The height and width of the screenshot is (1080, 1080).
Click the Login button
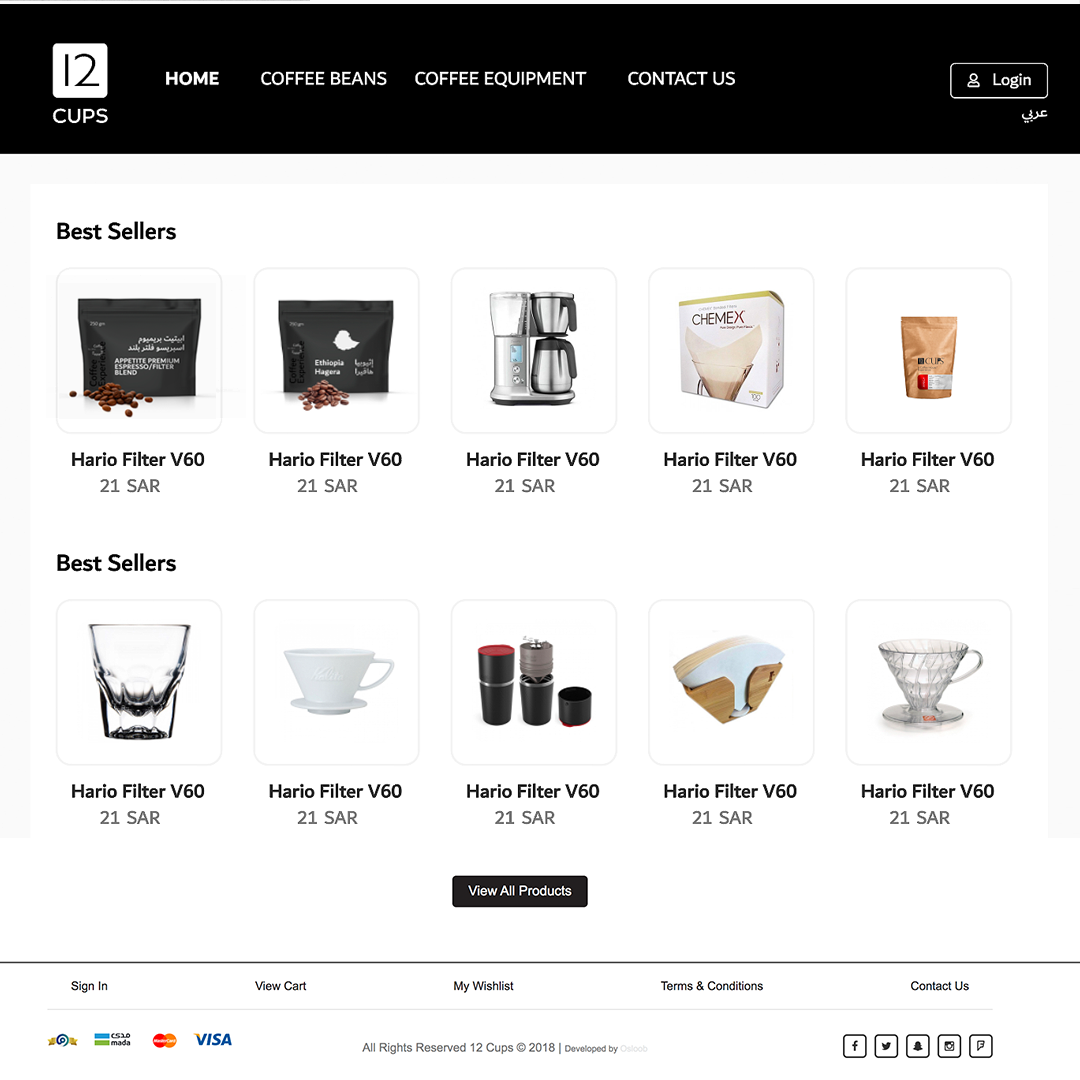[999, 81]
